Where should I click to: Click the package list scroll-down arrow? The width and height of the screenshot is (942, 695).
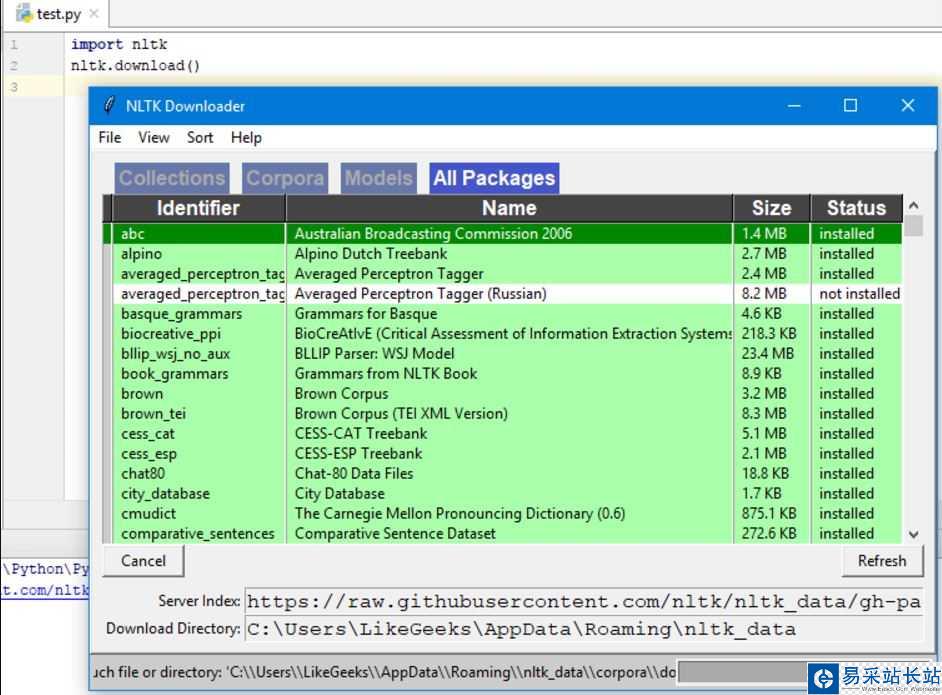pos(914,534)
